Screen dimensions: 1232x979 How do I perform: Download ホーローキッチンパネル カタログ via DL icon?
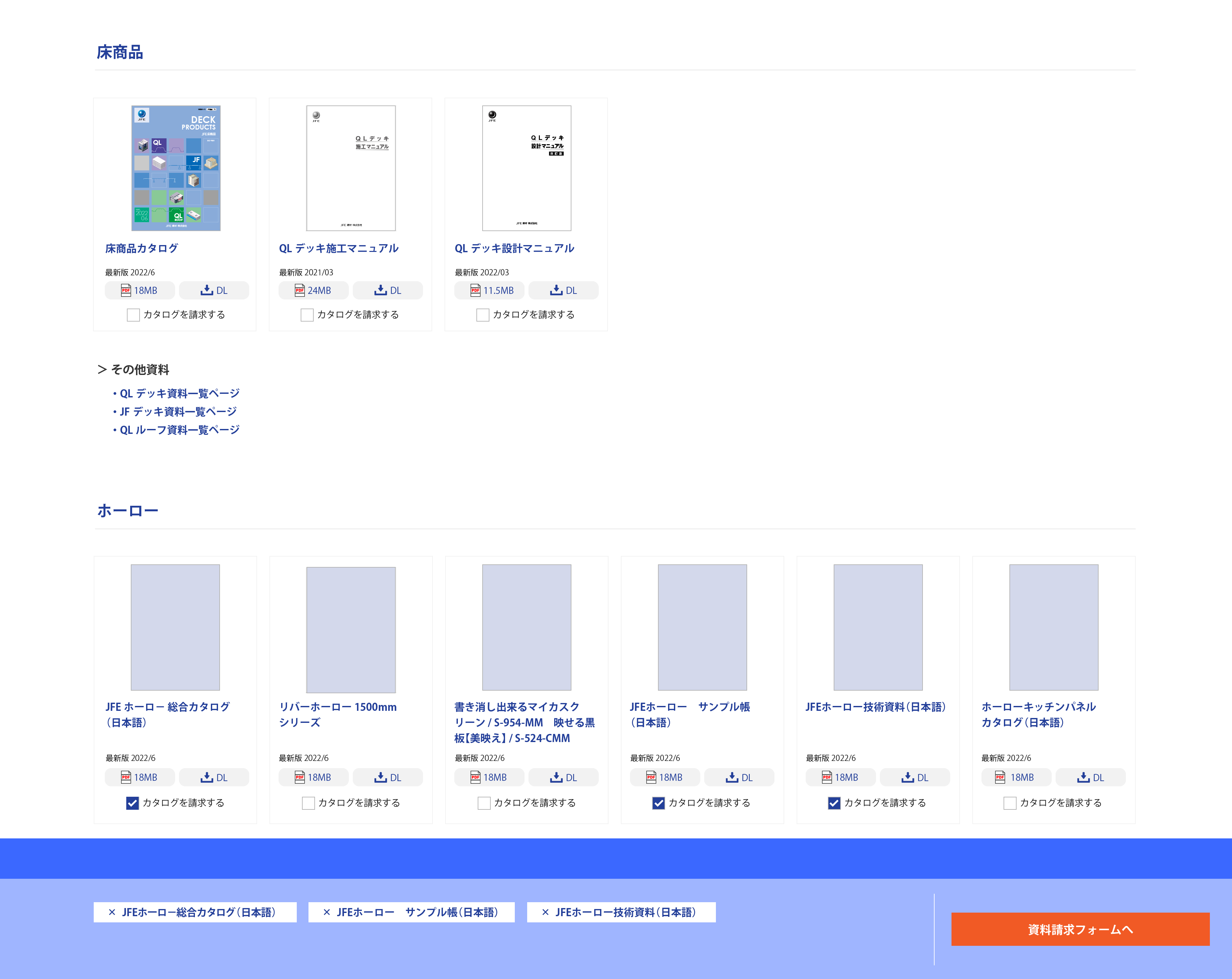1083,777
